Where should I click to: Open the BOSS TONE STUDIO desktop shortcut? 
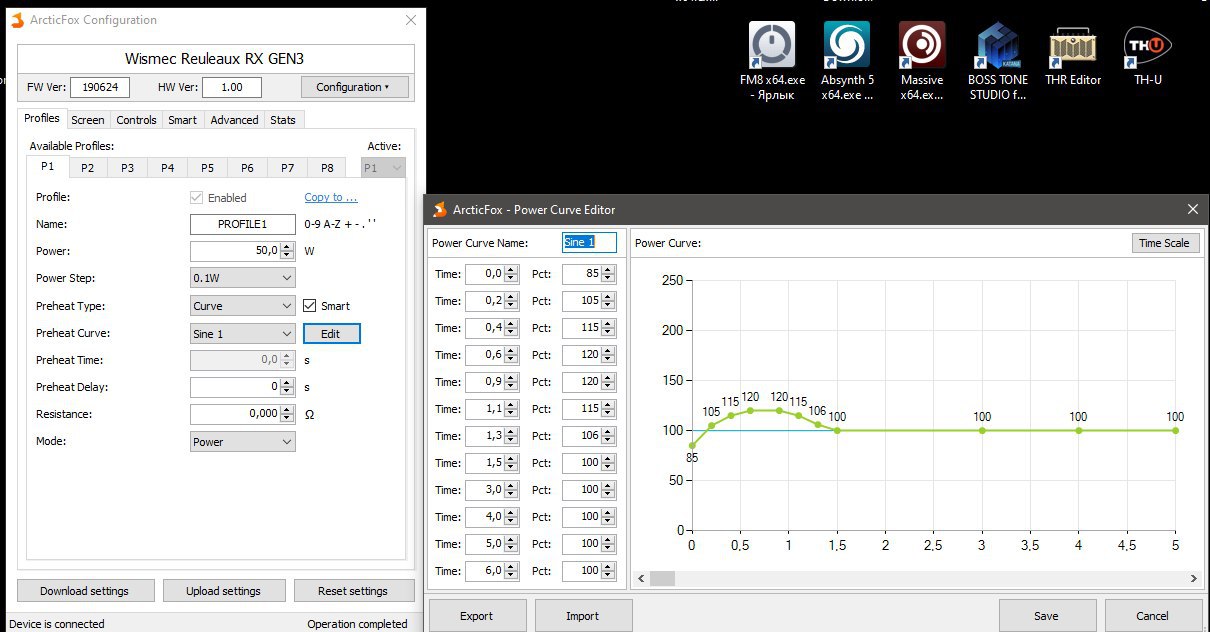(x=998, y=61)
